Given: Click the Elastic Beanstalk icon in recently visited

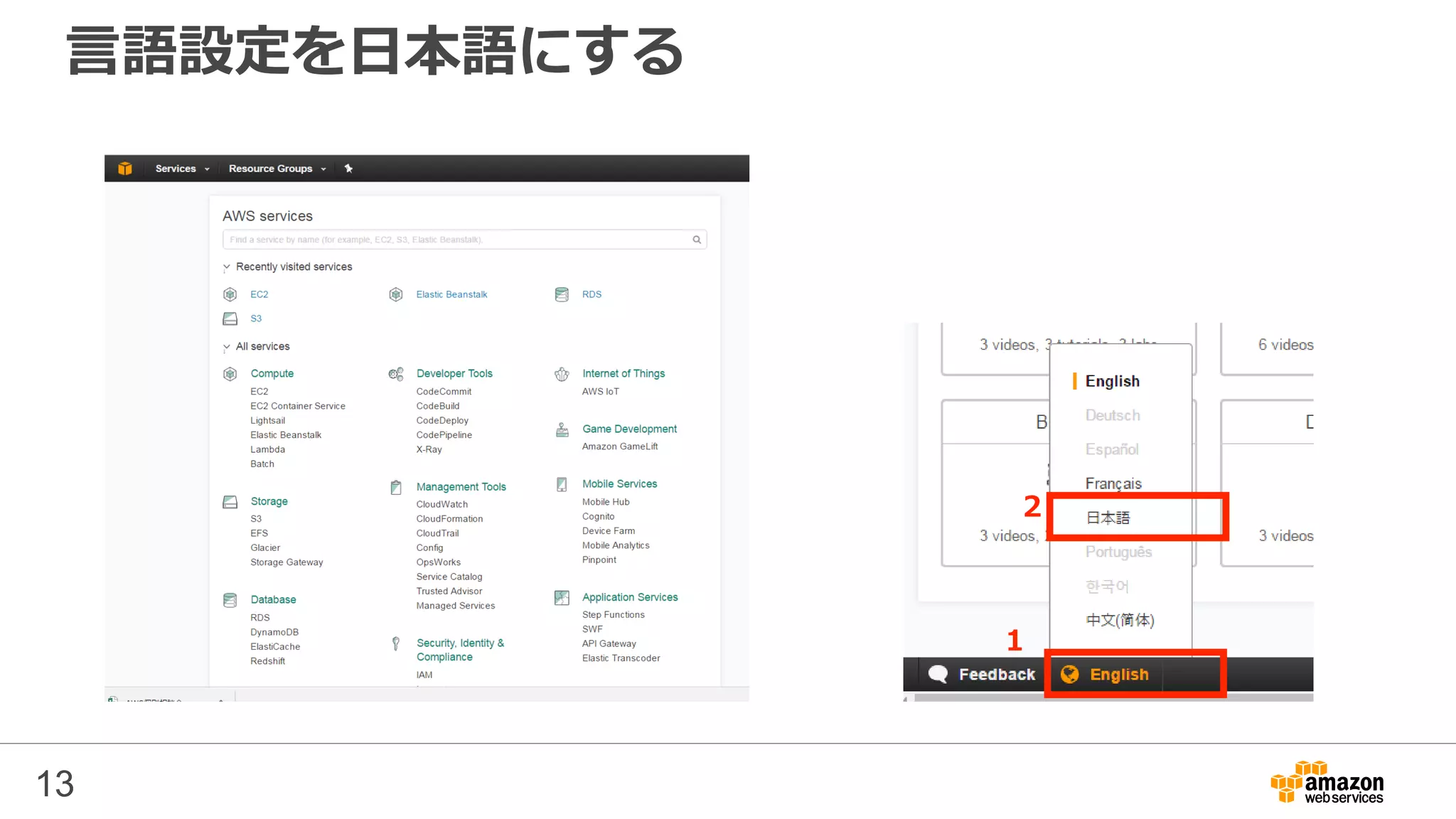Looking at the screenshot, I should pos(396,294).
